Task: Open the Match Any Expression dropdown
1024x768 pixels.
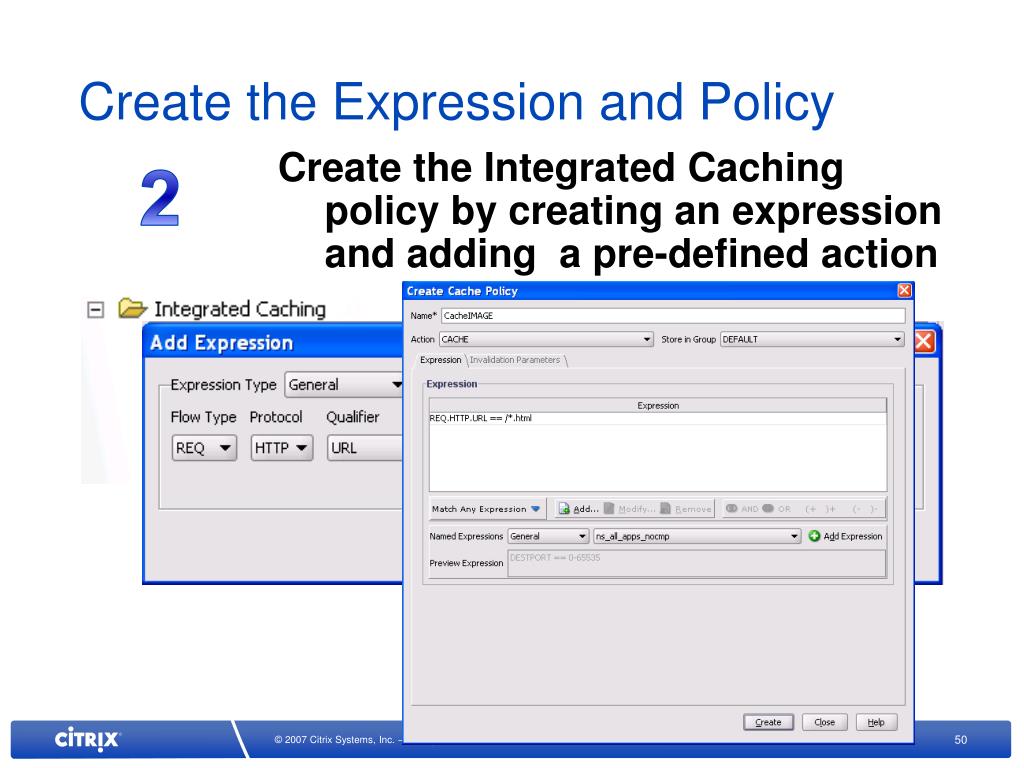Action: click(x=486, y=509)
